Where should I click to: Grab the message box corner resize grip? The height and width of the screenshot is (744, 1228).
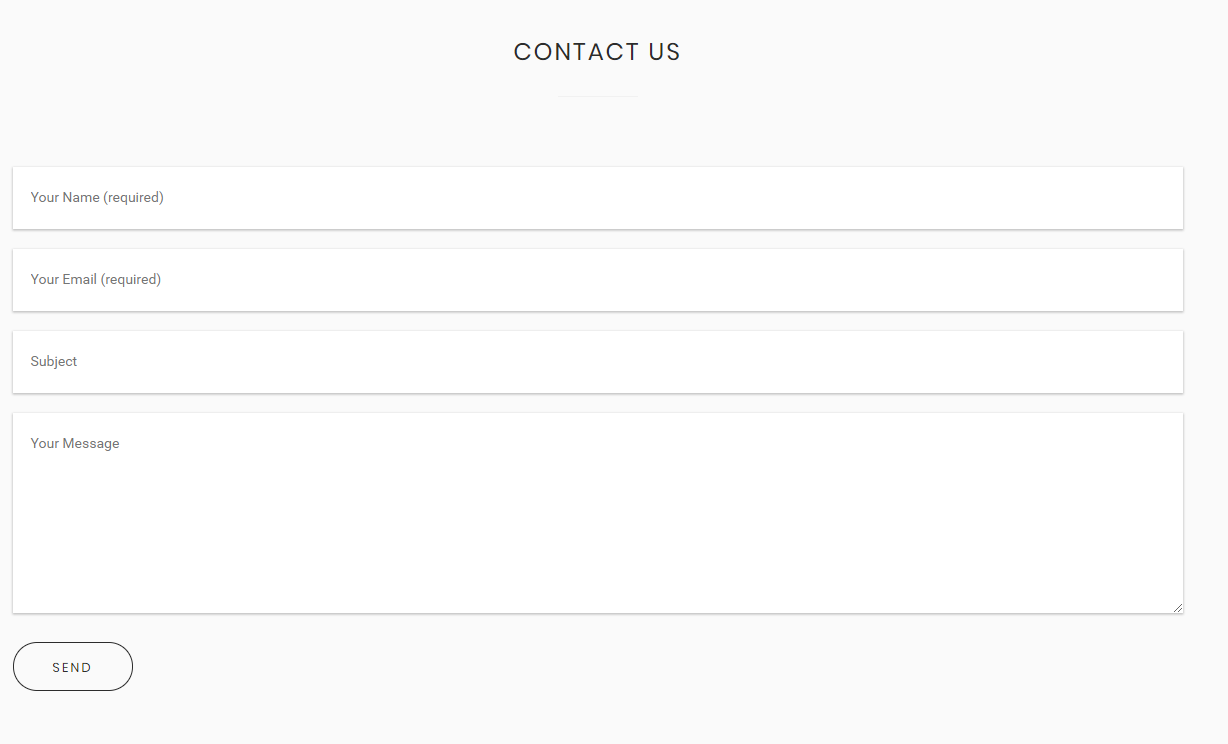point(1178,607)
